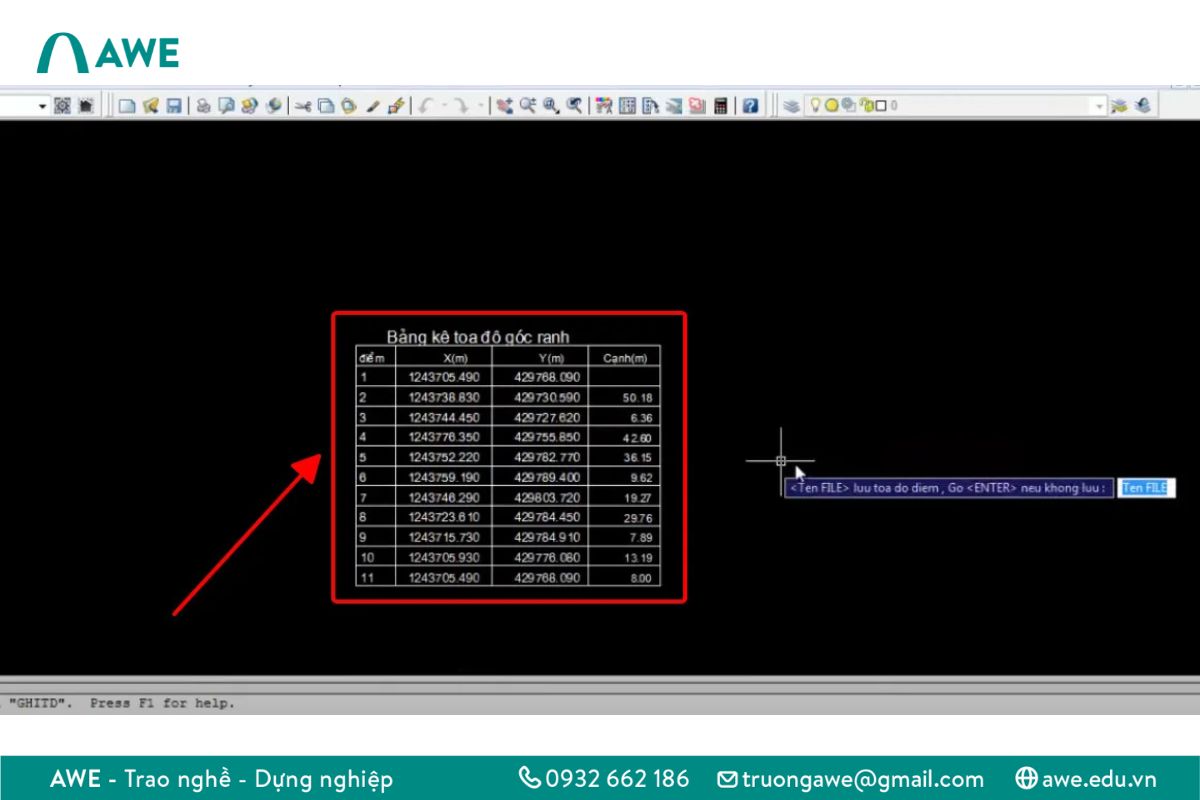1200x800 pixels.
Task: Open the QuickCalc calculator icon
Action: [720, 105]
